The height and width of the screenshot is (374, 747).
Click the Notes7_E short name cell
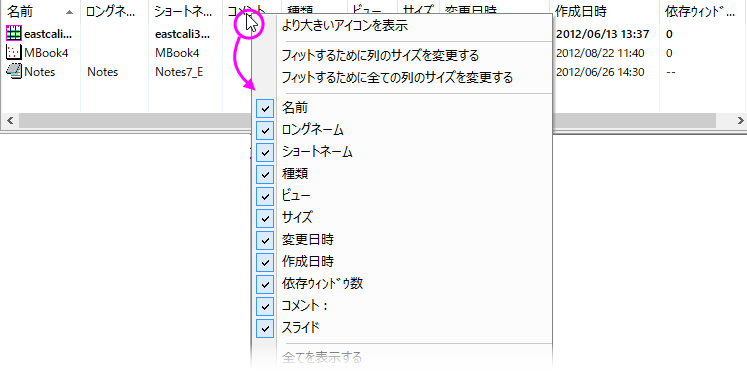[x=179, y=72]
